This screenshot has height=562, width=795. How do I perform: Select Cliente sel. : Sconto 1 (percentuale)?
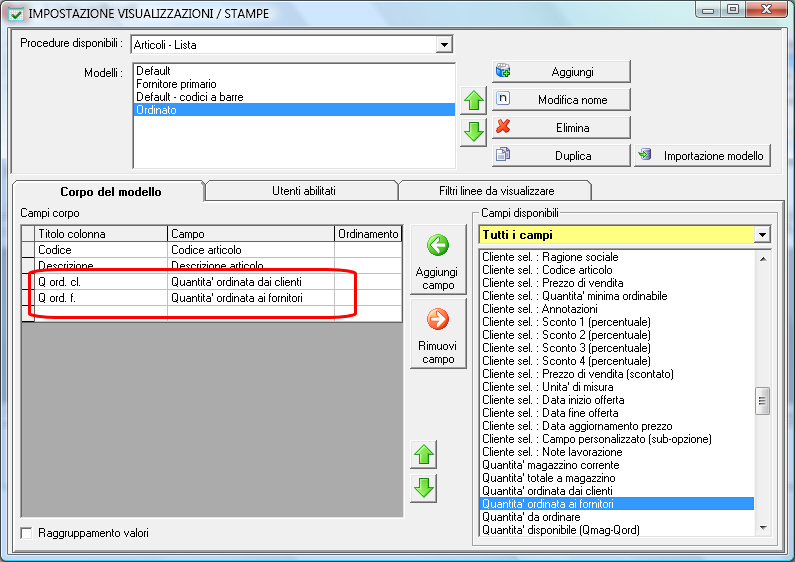pyautogui.click(x=617, y=322)
